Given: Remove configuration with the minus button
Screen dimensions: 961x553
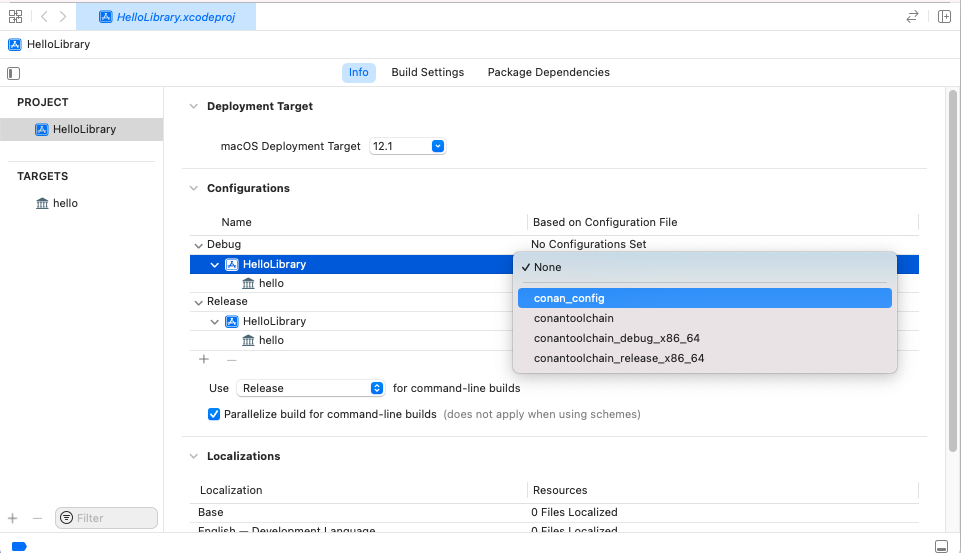Looking at the screenshot, I should point(232,360).
